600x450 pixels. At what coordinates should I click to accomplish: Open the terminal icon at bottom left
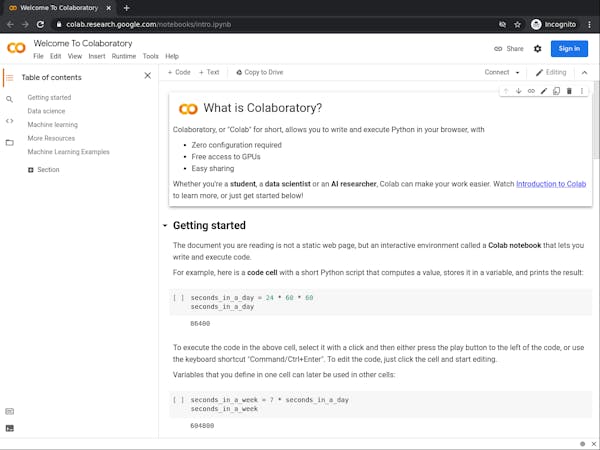tap(9, 428)
